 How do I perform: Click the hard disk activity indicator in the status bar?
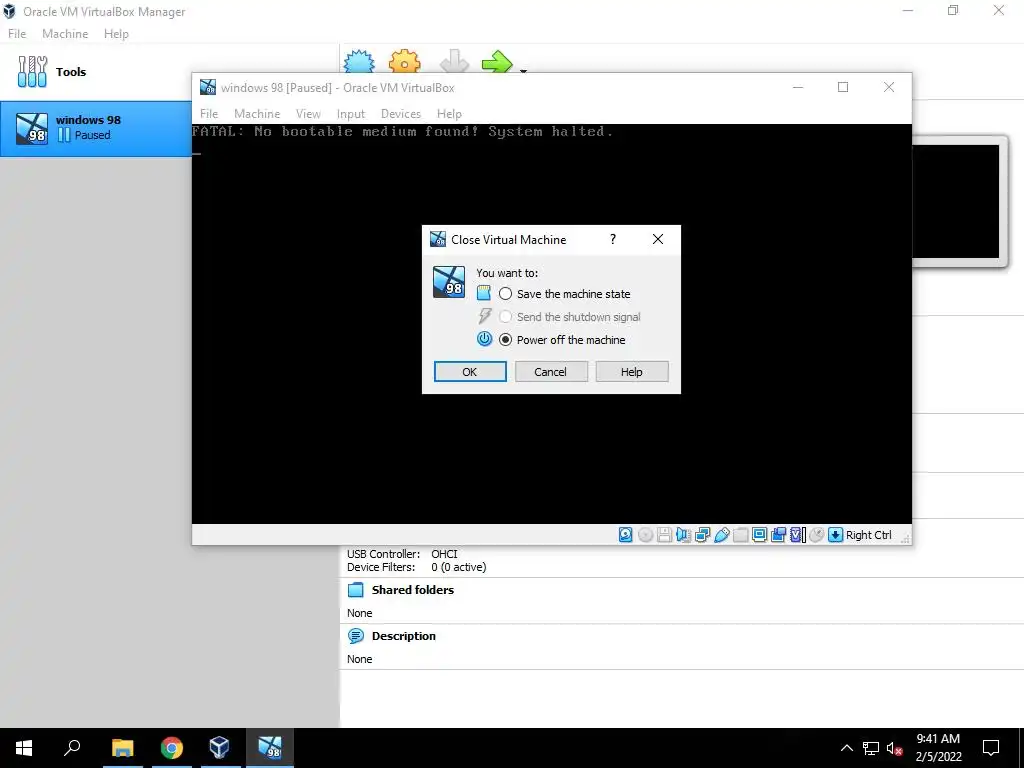click(x=626, y=535)
